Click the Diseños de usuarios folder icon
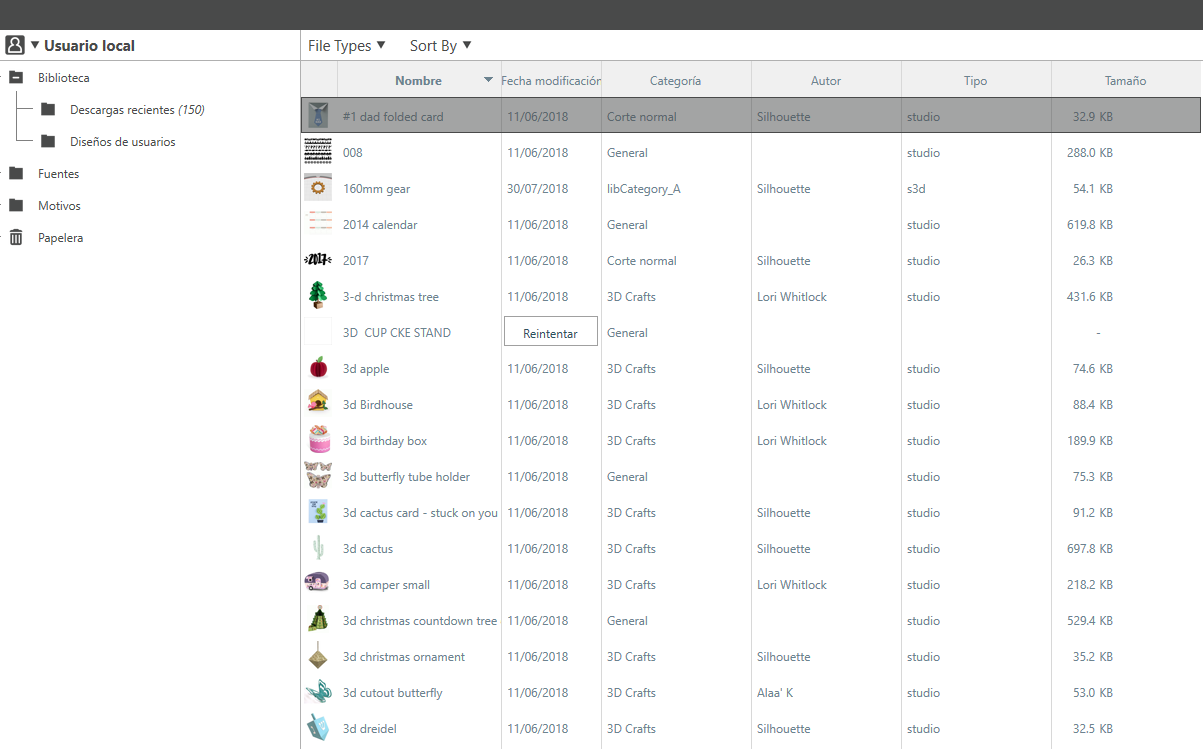 coord(48,142)
